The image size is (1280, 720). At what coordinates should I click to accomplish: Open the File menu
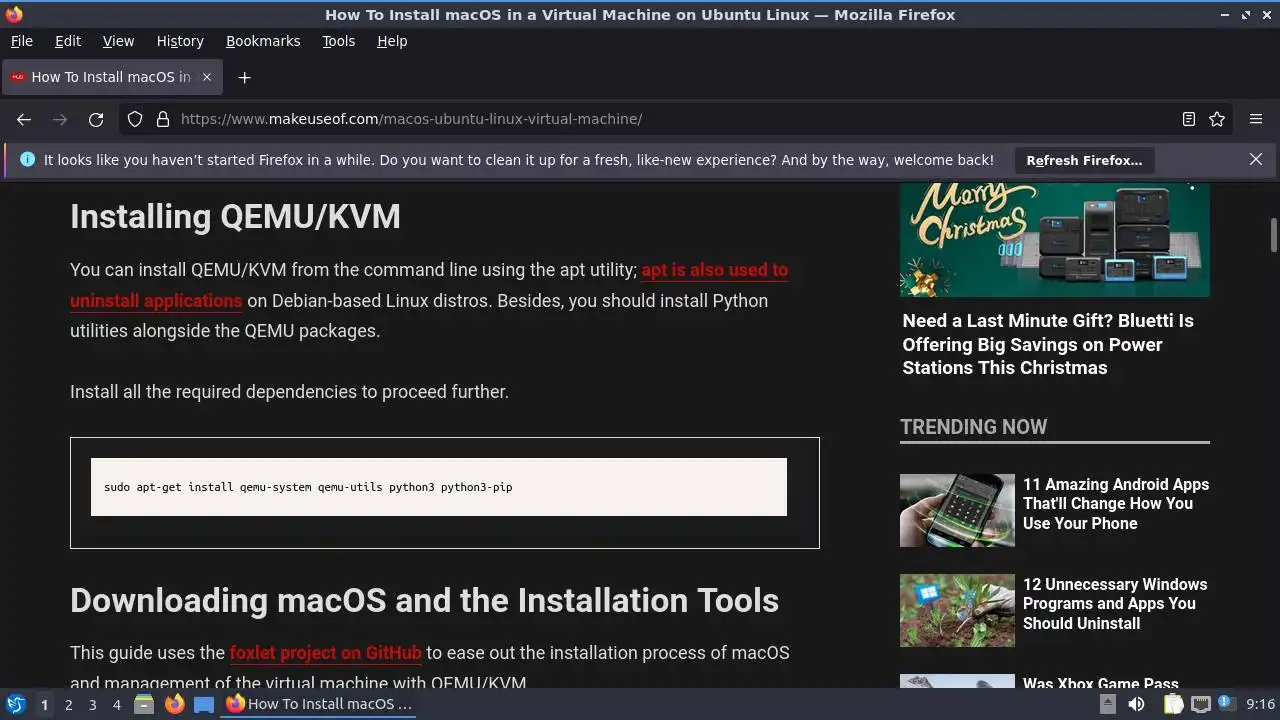(21, 41)
